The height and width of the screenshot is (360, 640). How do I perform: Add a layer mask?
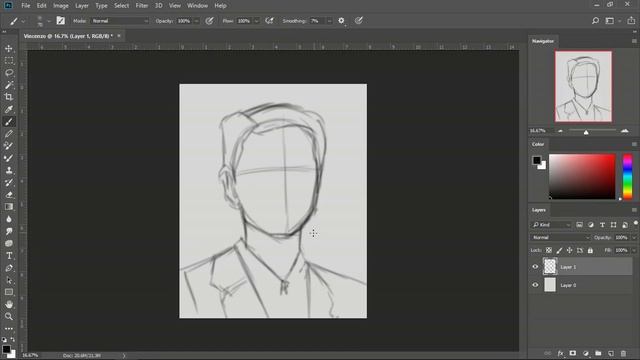click(573, 353)
